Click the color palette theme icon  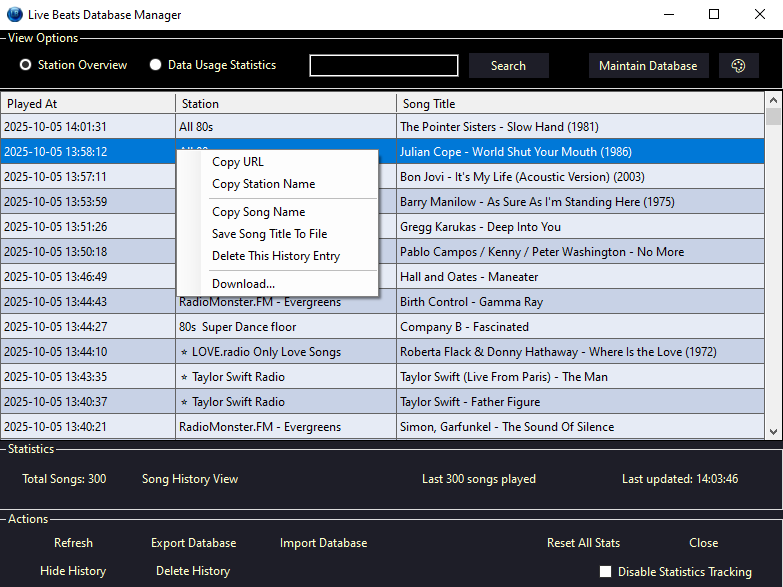pyautogui.click(x=739, y=66)
